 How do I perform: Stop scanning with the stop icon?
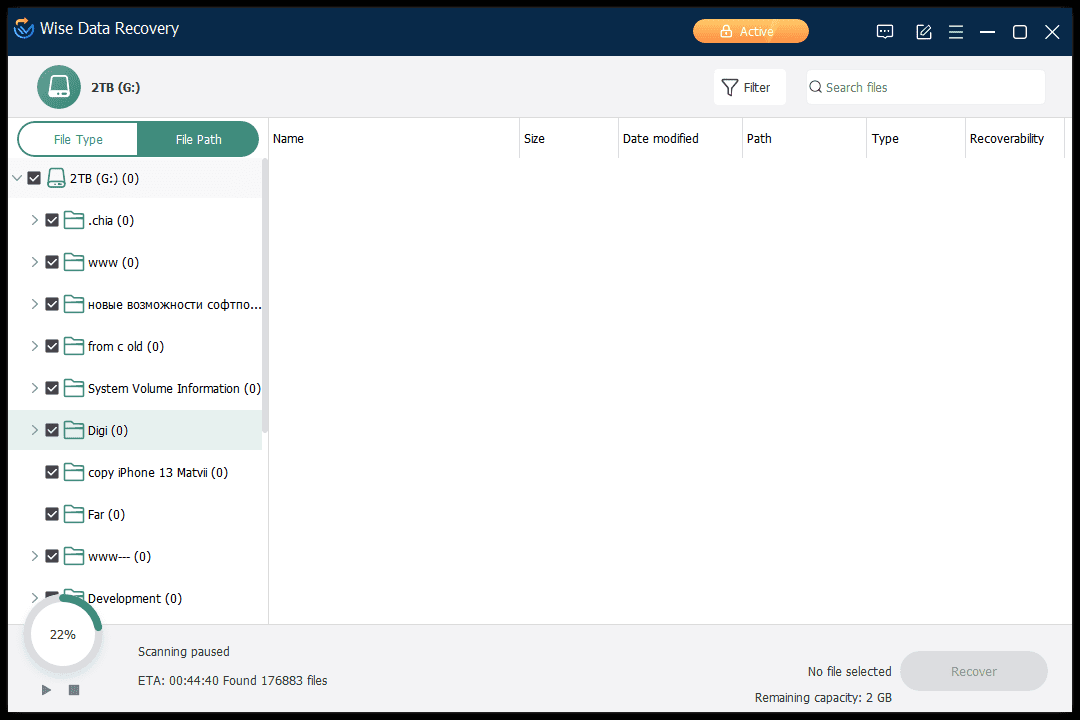click(x=74, y=690)
